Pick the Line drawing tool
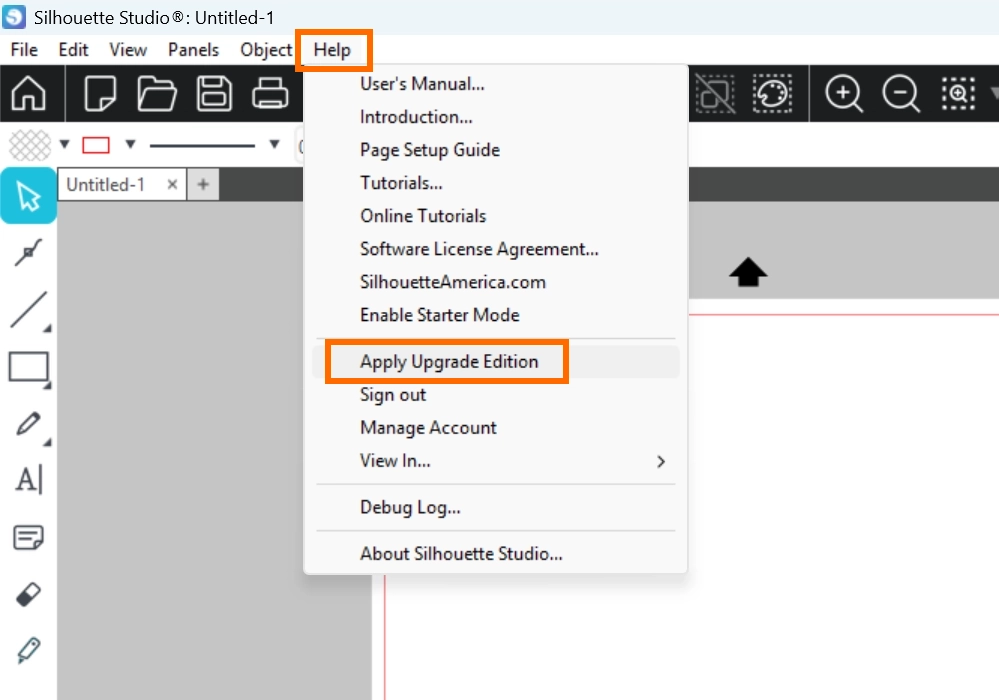Image resolution: width=999 pixels, height=700 pixels. pyautogui.click(x=28, y=310)
